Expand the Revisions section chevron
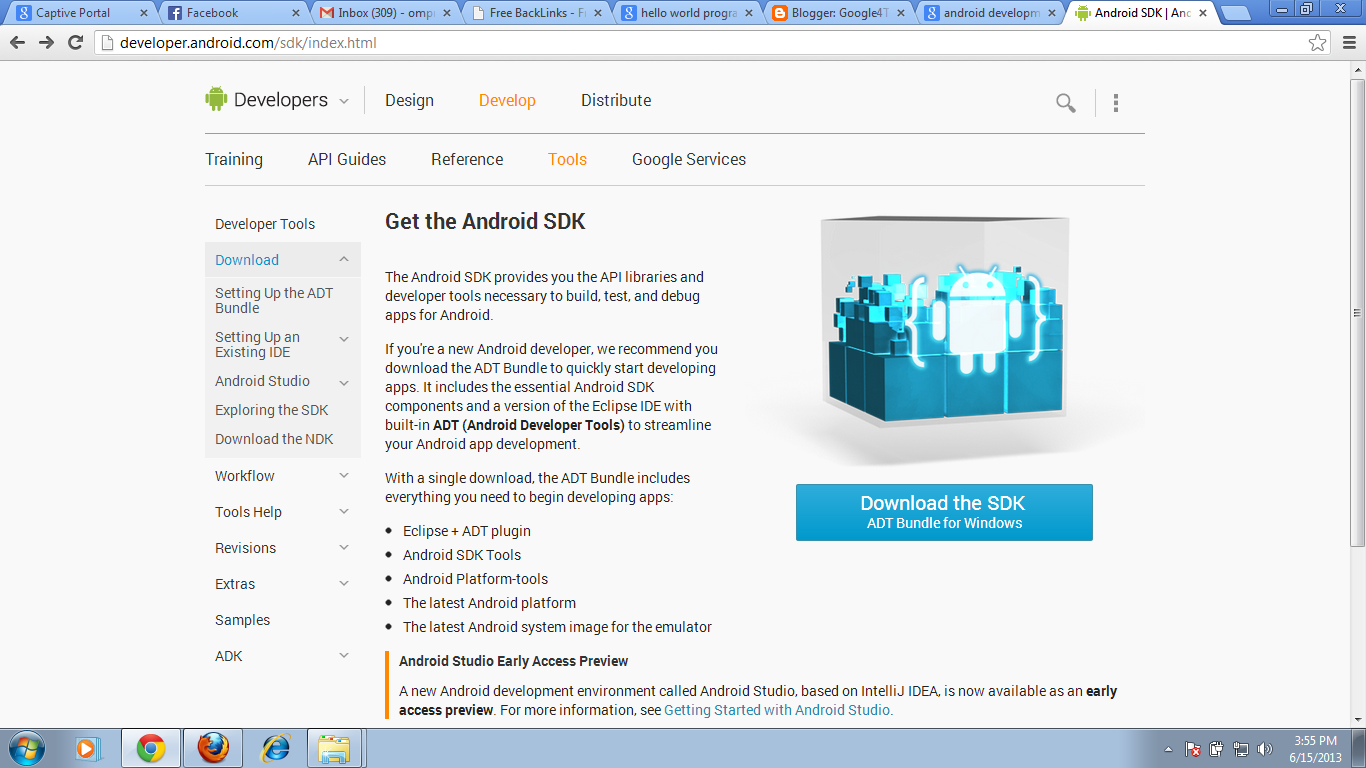The width and height of the screenshot is (1366, 768). [x=344, y=548]
